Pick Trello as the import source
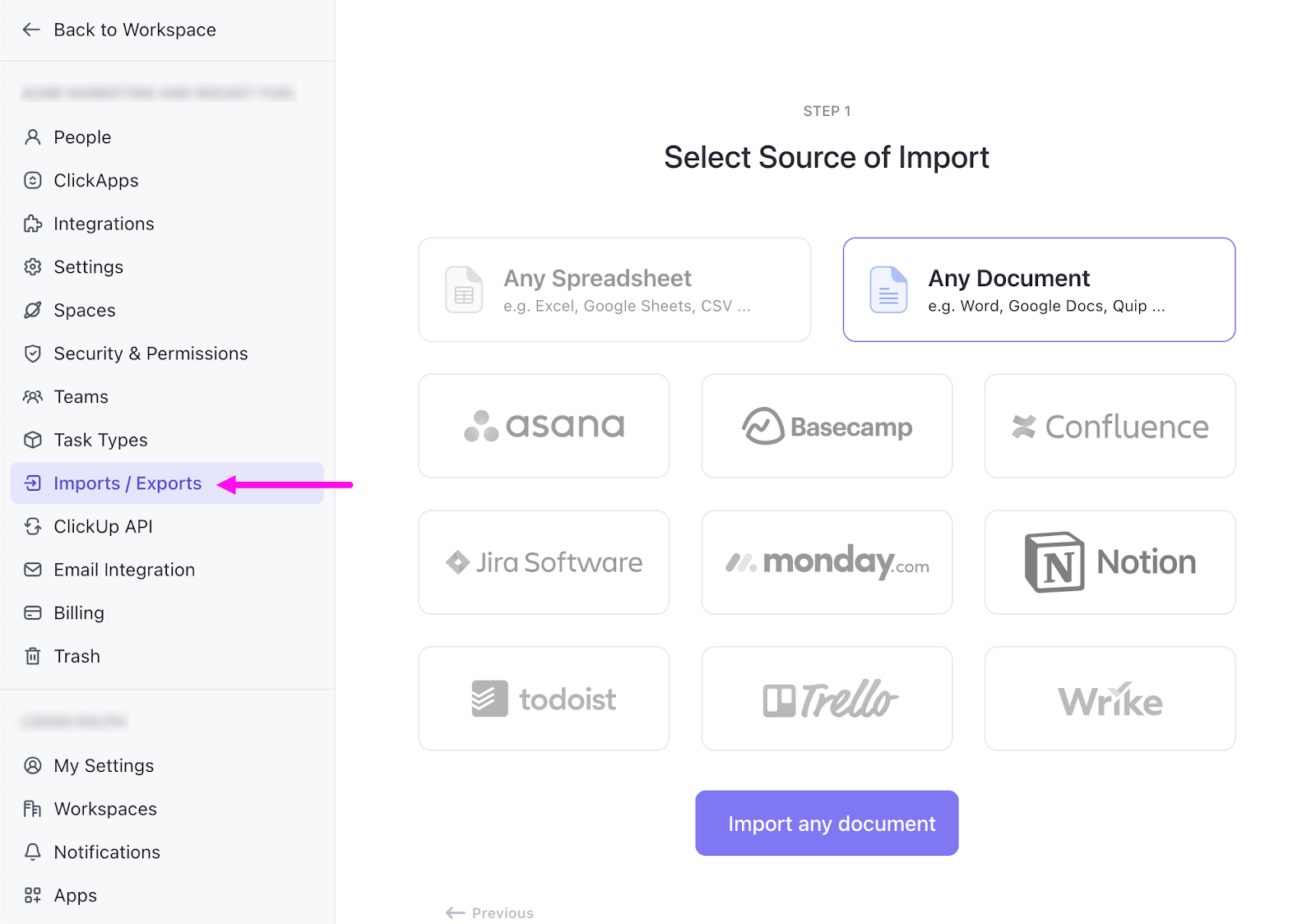 tap(827, 699)
